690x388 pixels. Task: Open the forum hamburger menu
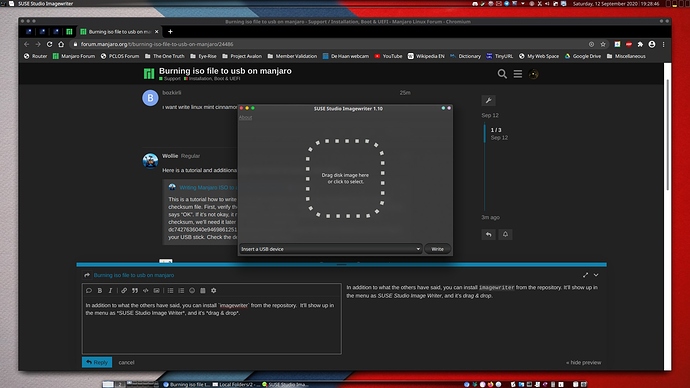(518, 74)
